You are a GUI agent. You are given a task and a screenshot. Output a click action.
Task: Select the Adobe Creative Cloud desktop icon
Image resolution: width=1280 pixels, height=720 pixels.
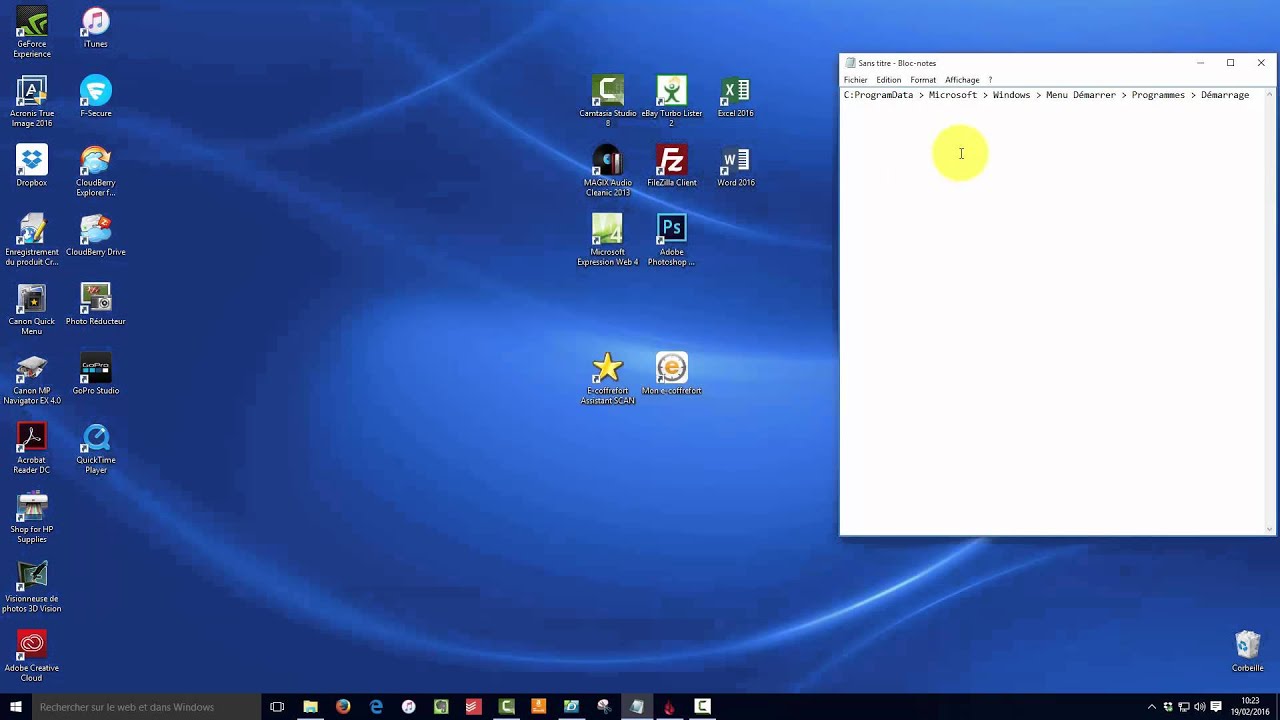[x=32, y=657]
